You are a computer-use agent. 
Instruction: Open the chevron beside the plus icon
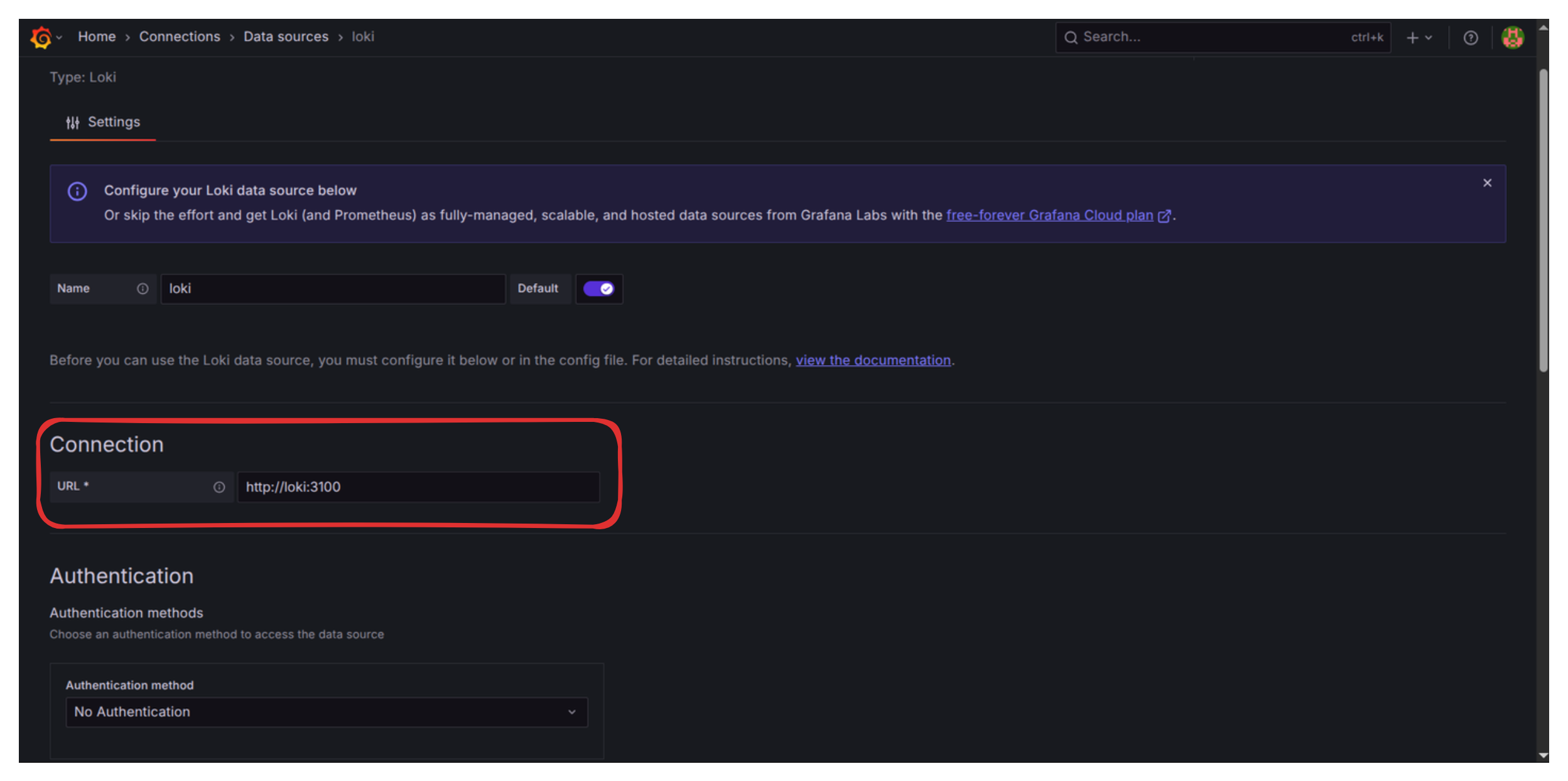1429,37
